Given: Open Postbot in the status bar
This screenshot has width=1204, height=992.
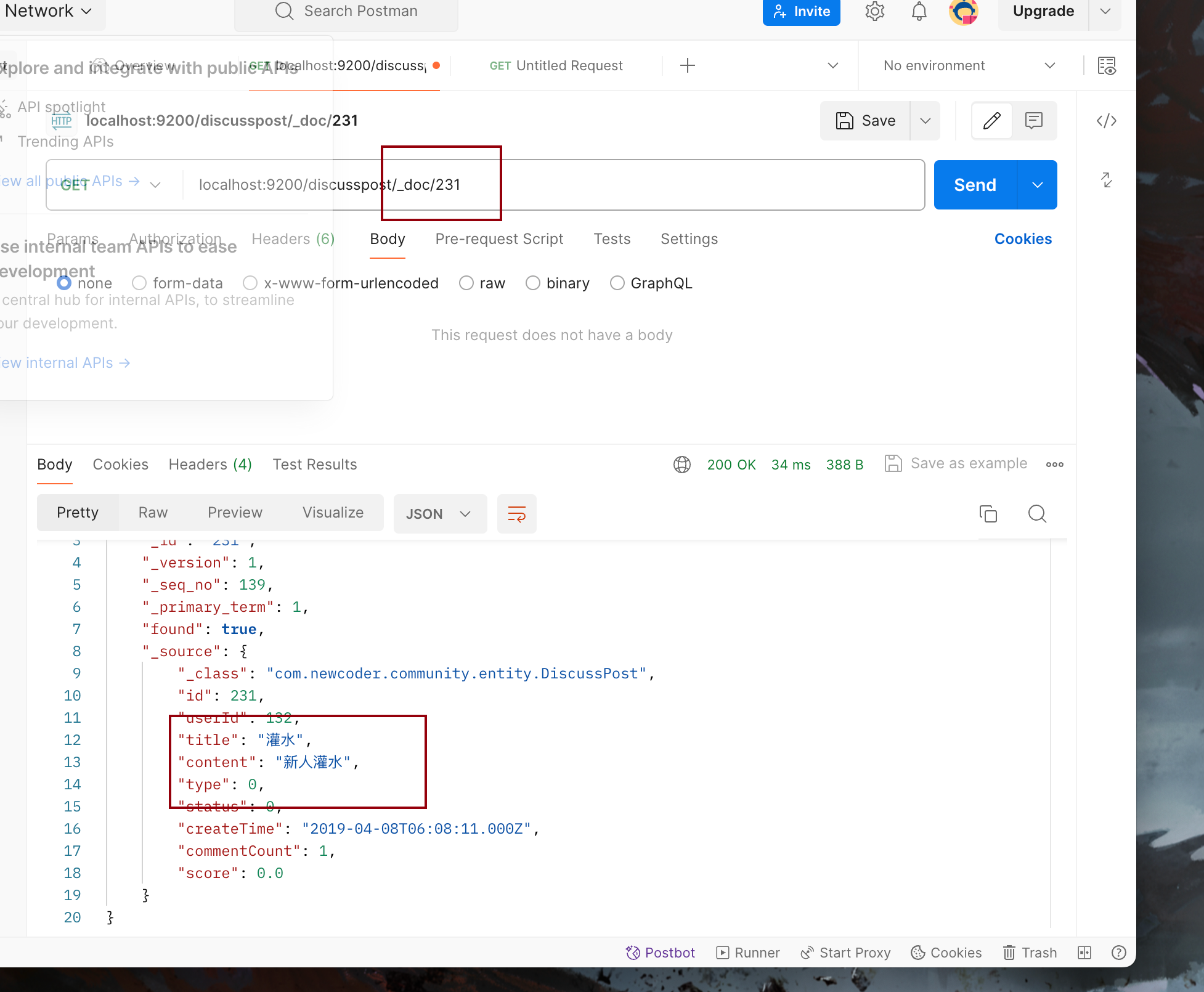Looking at the screenshot, I should pyautogui.click(x=660, y=953).
